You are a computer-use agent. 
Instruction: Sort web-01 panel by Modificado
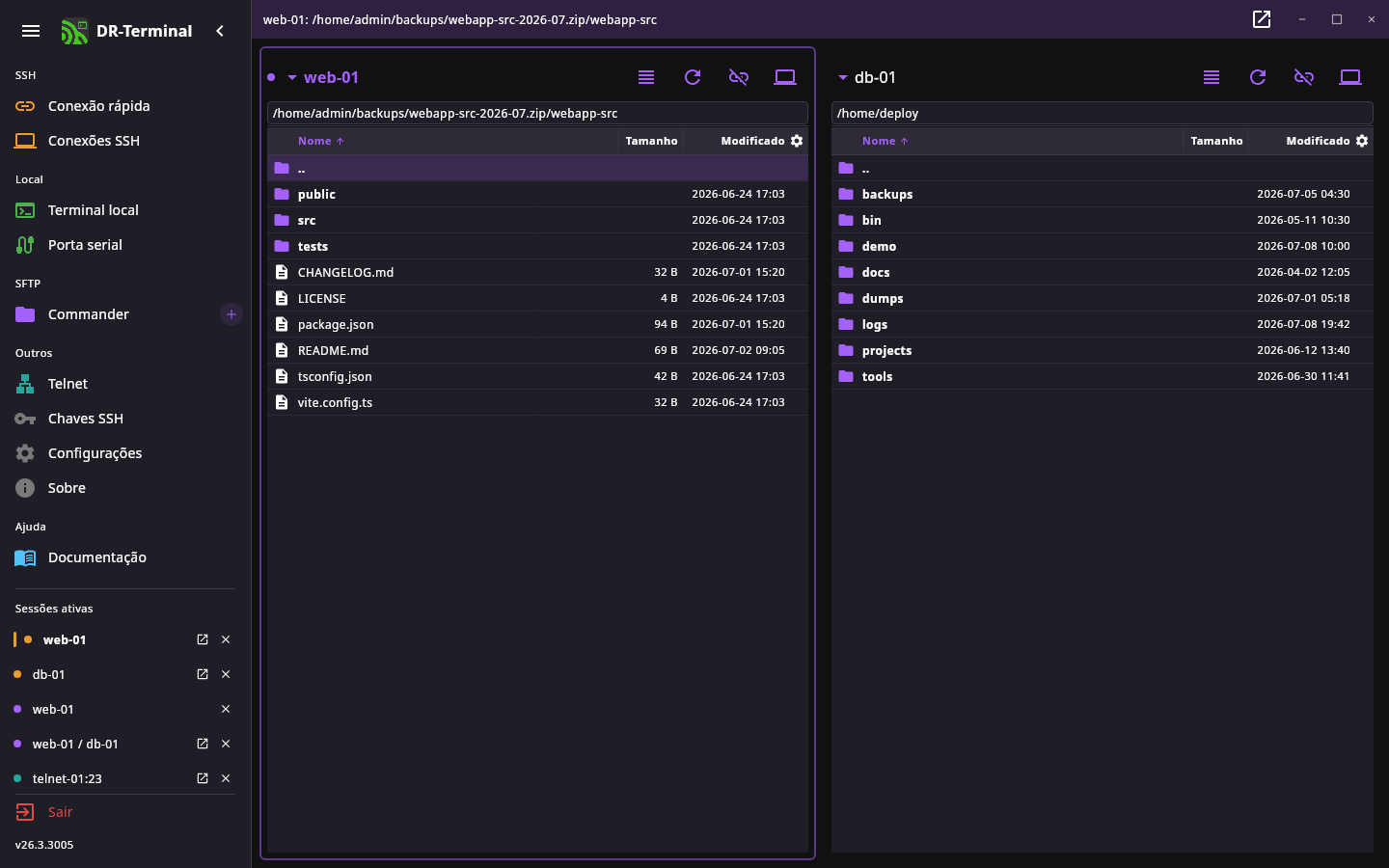[752, 141]
